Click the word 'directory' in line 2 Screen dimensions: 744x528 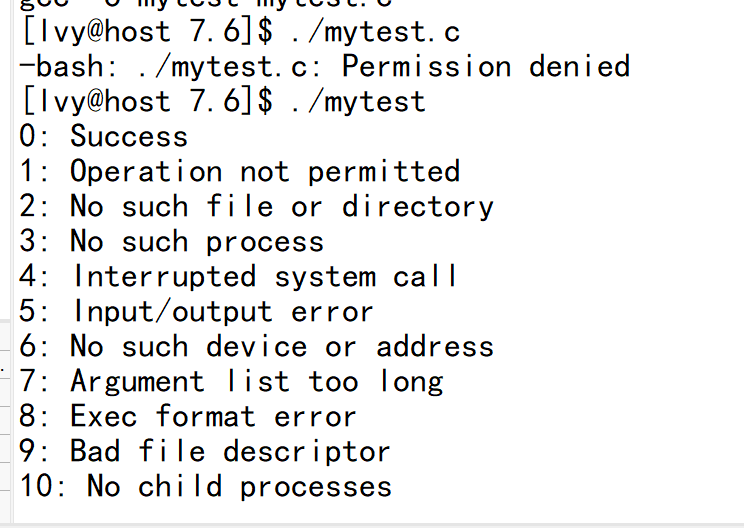pyautogui.click(x=418, y=207)
